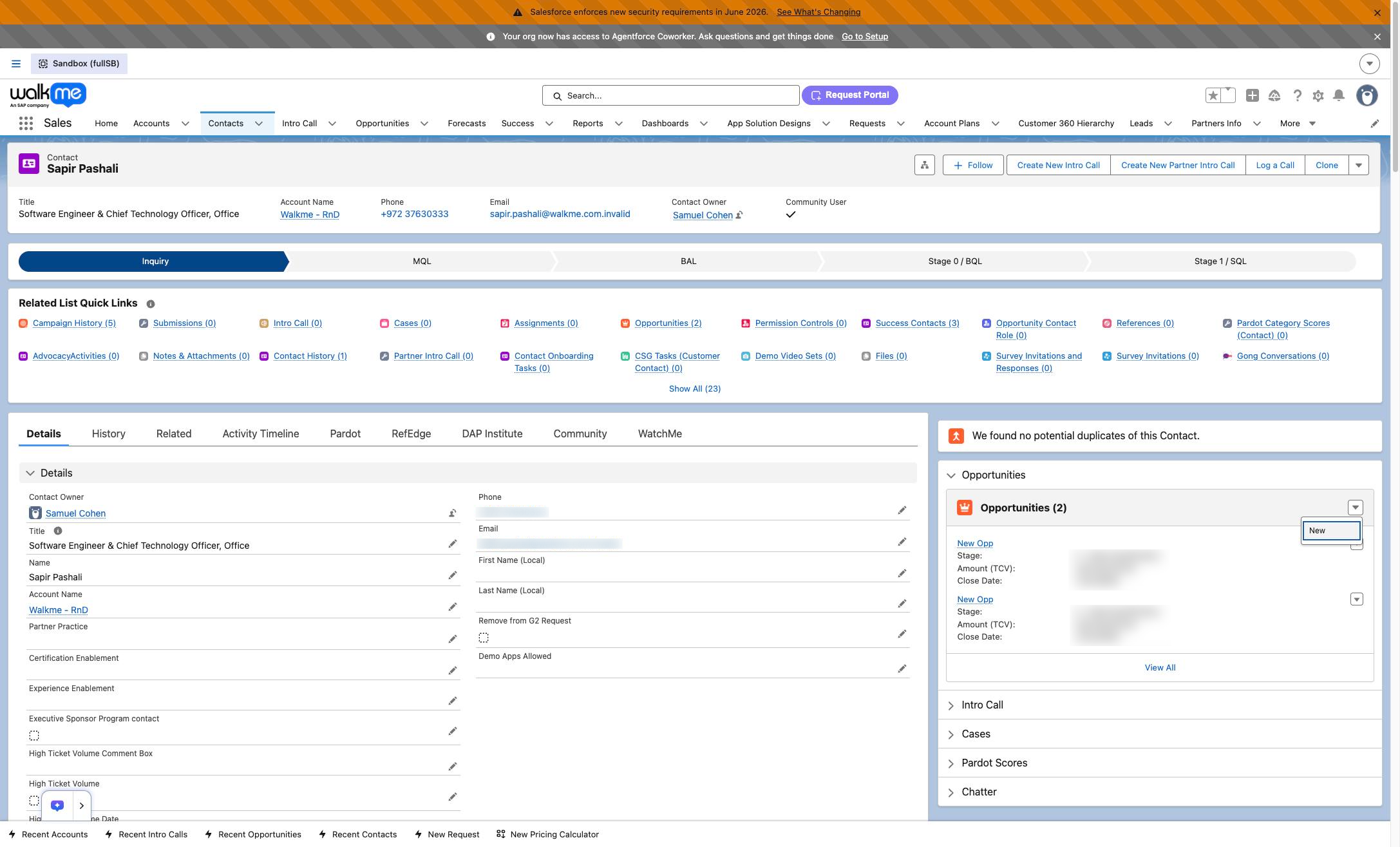Viewport: 1400px width, 847px height.
Task: Click the View Contact Hierarchy icon
Action: (x=924, y=165)
